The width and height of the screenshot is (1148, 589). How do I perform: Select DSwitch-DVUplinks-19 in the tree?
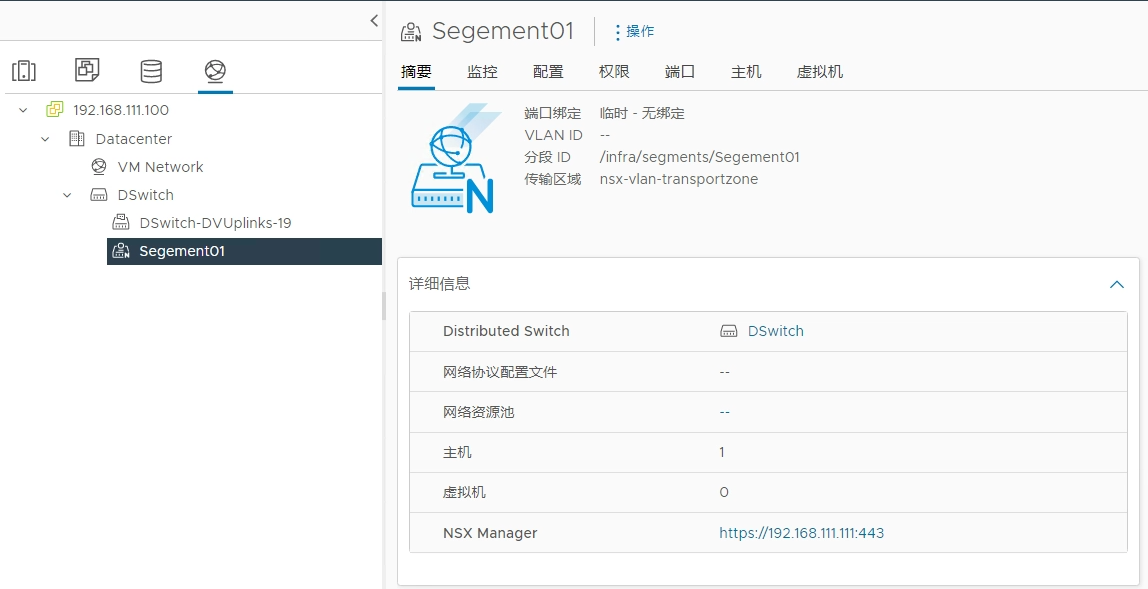tap(215, 223)
